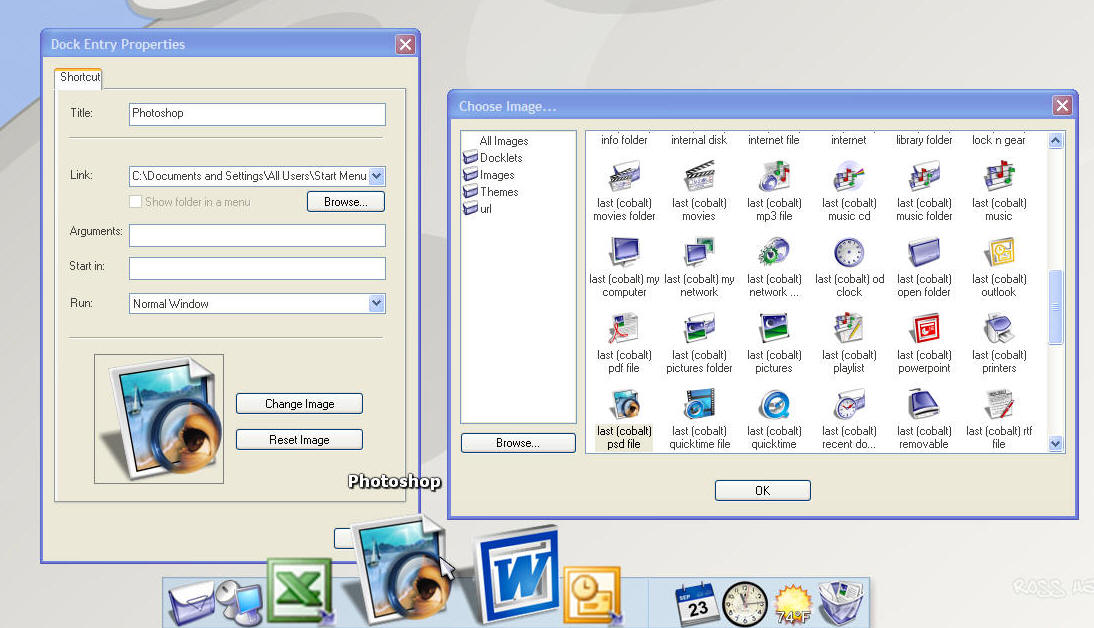The height and width of the screenshot is (628, 1094).
Task: Click into the Title field containing Photoshop
Action: pyautogui.click(x=257, y=114)
